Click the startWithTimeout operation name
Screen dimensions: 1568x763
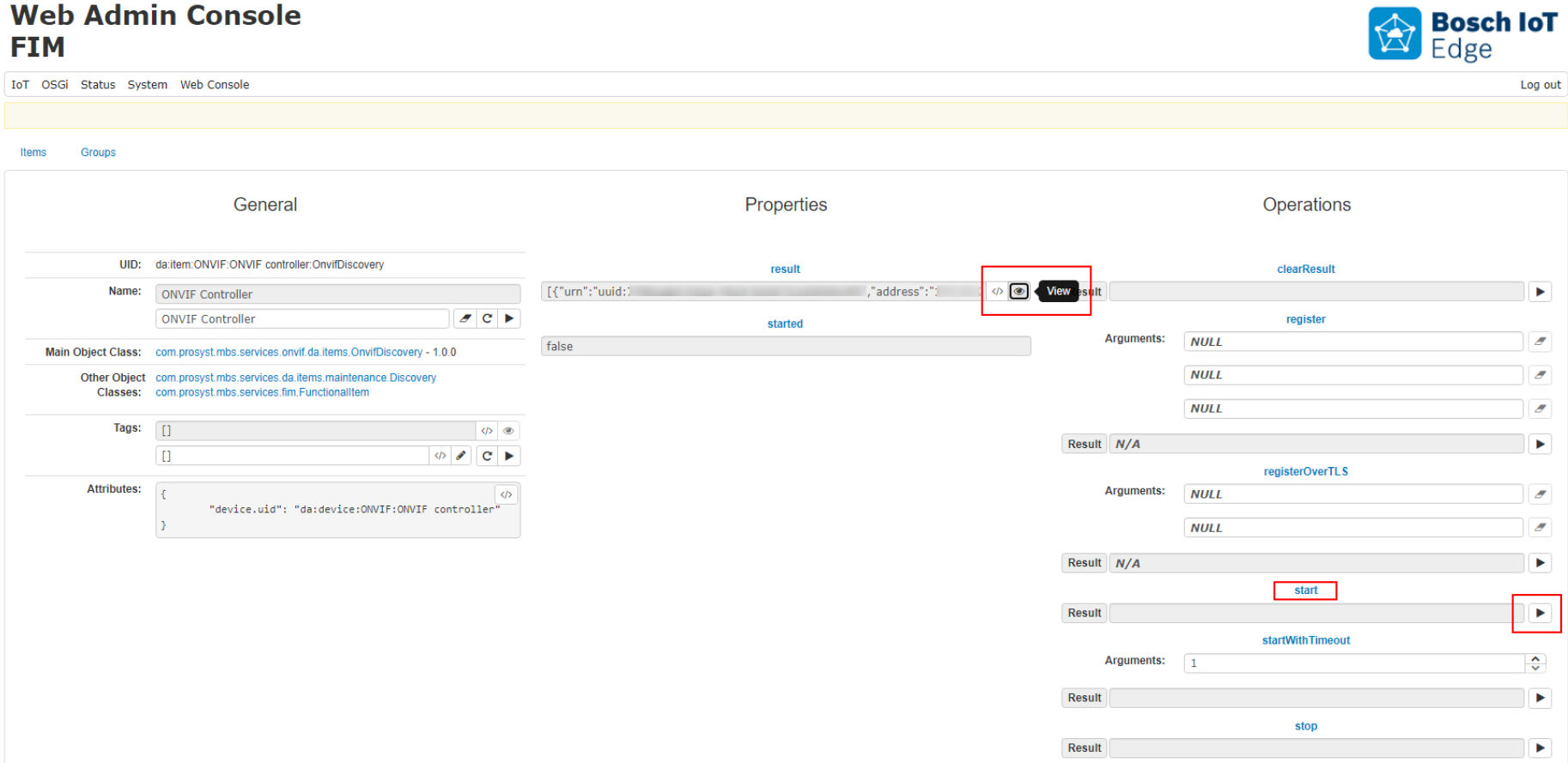[1306, 640]
